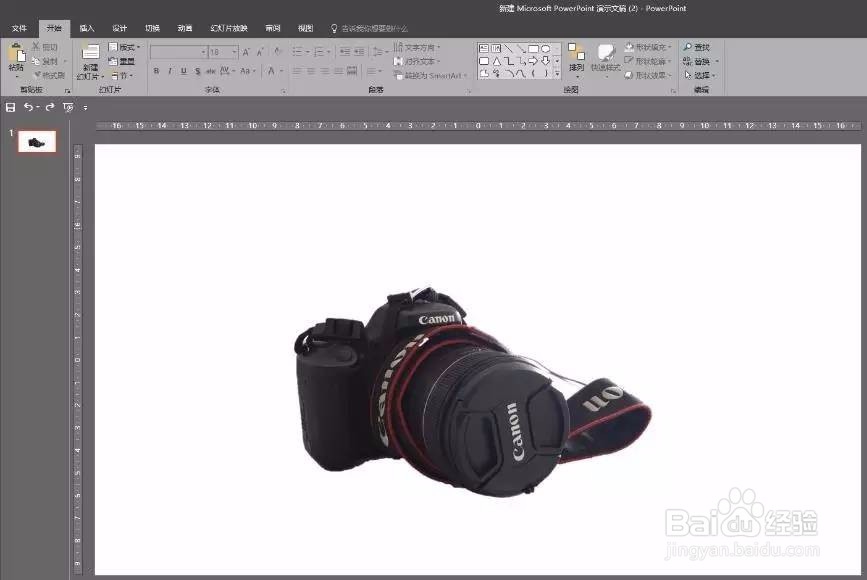
Task: Save the presentation from the quick access toolbar
Action: click(x=11, y=107)
